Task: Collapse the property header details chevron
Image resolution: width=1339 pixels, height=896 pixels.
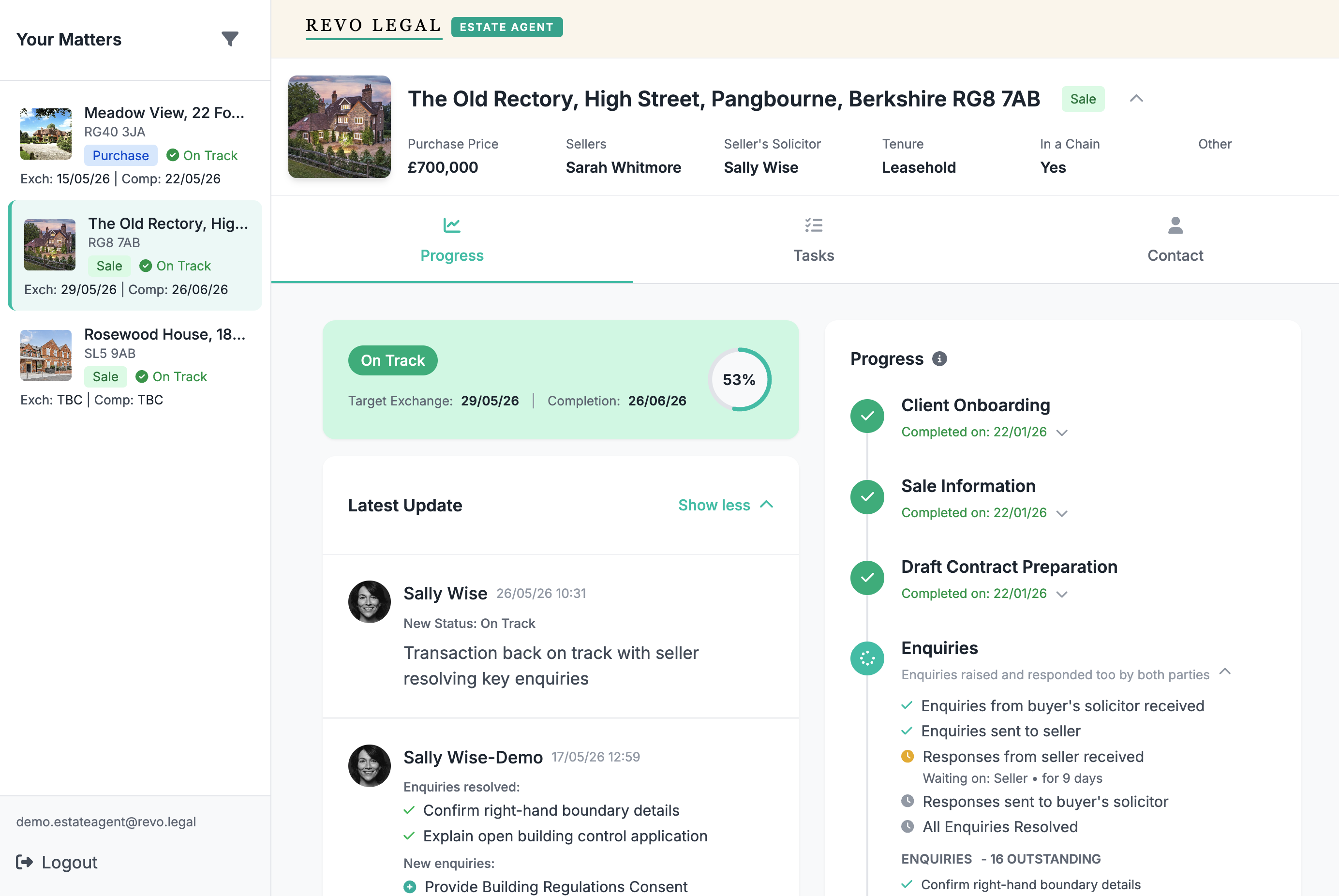Action: [1136, 99]
